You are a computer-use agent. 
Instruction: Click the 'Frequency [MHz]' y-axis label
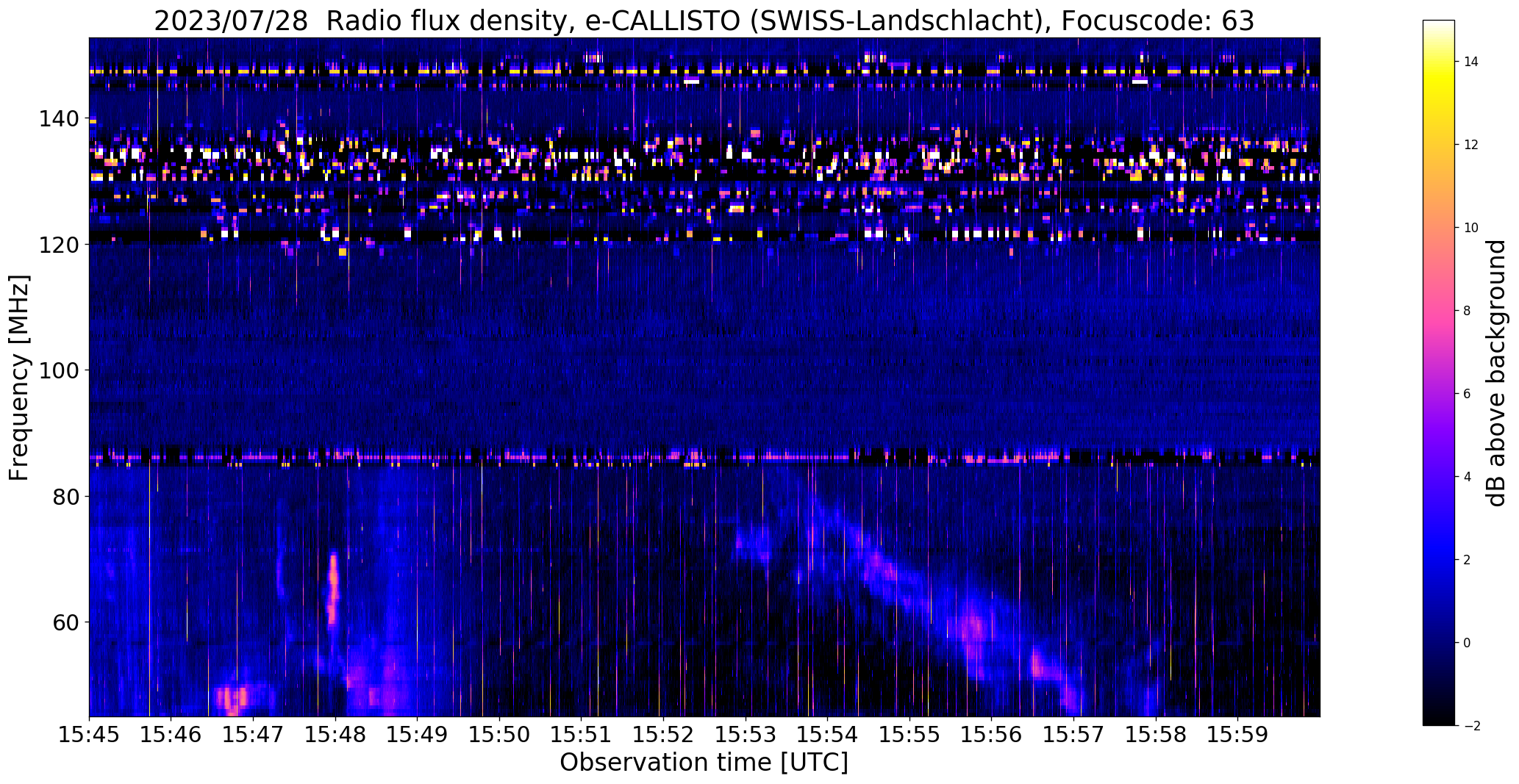[19, 378]
